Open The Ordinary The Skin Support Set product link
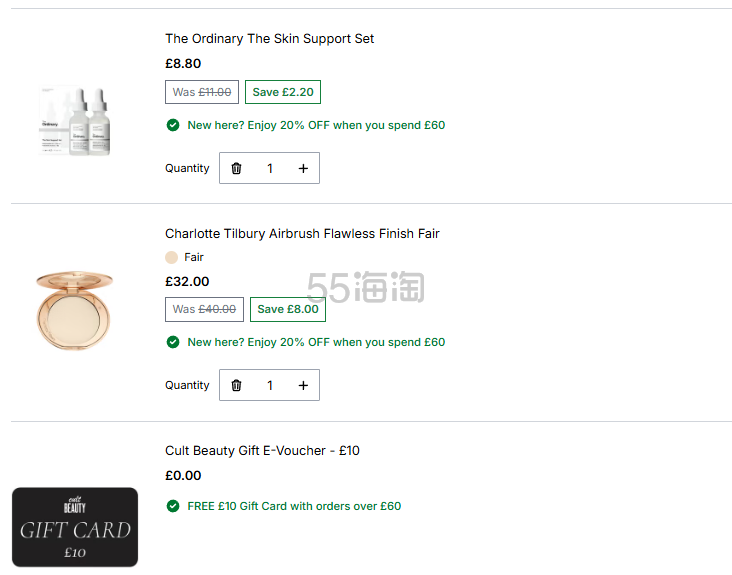This screenshot has height=575, width=732. click(x=269, y=39)
